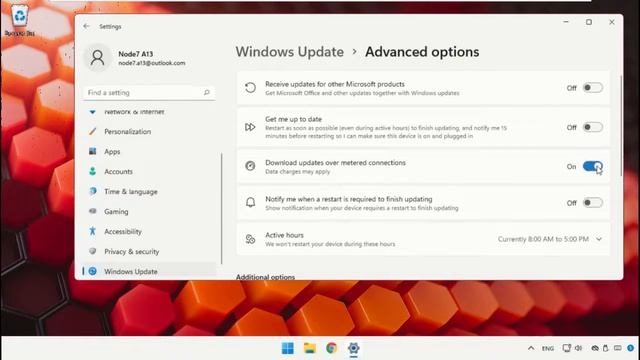The image size is (640, 360).
Task: Enable Notify me when a restart is required
Action: [592, 202]
